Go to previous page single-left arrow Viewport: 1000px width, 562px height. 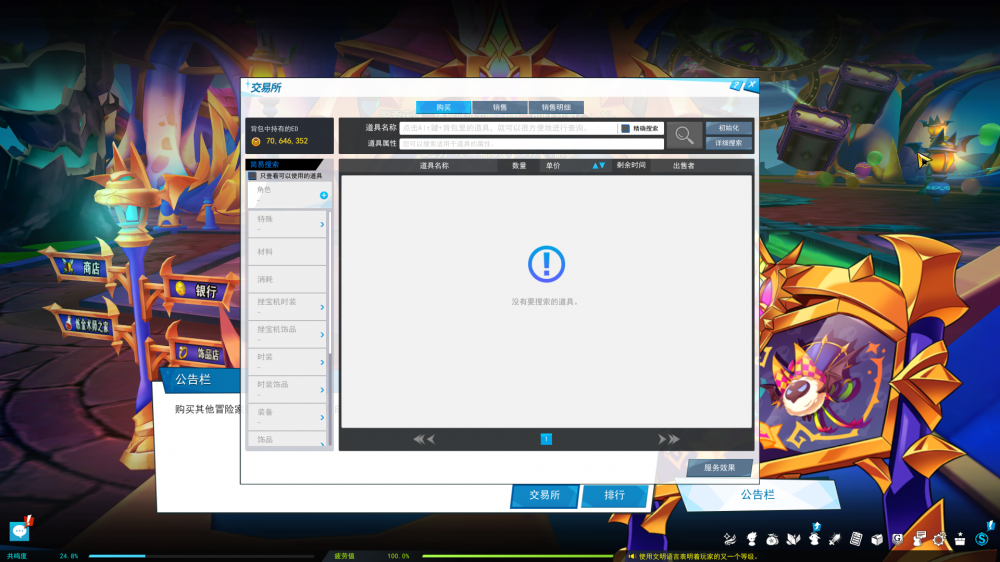tap(431, 439)
